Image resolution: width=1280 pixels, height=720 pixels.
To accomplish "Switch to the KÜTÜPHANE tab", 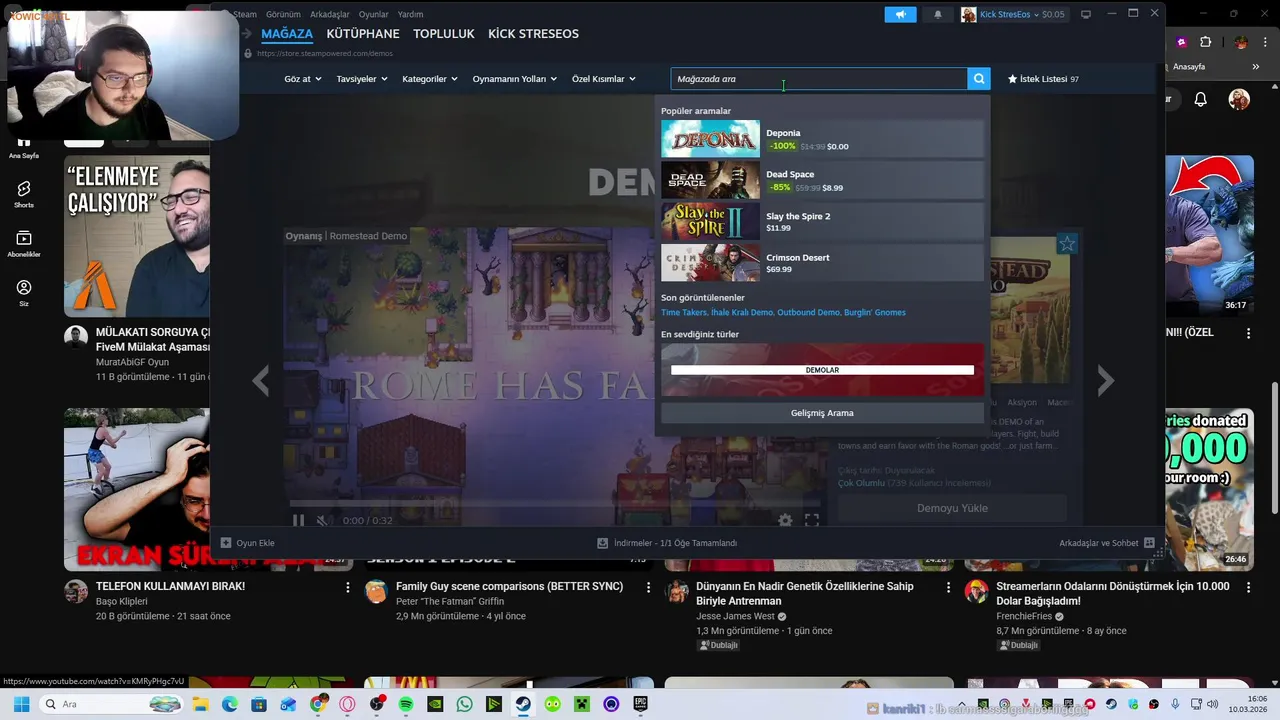I will tap(363, 34).
